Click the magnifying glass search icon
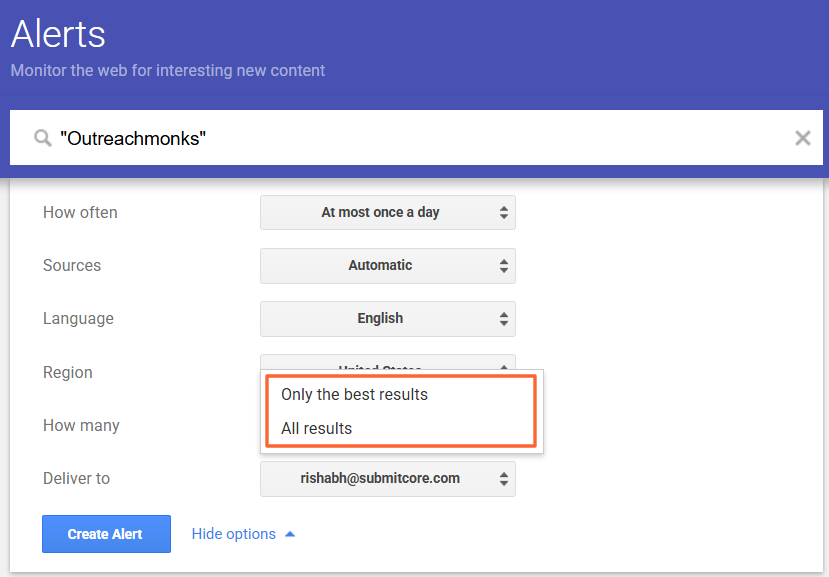 pos(41,137)
